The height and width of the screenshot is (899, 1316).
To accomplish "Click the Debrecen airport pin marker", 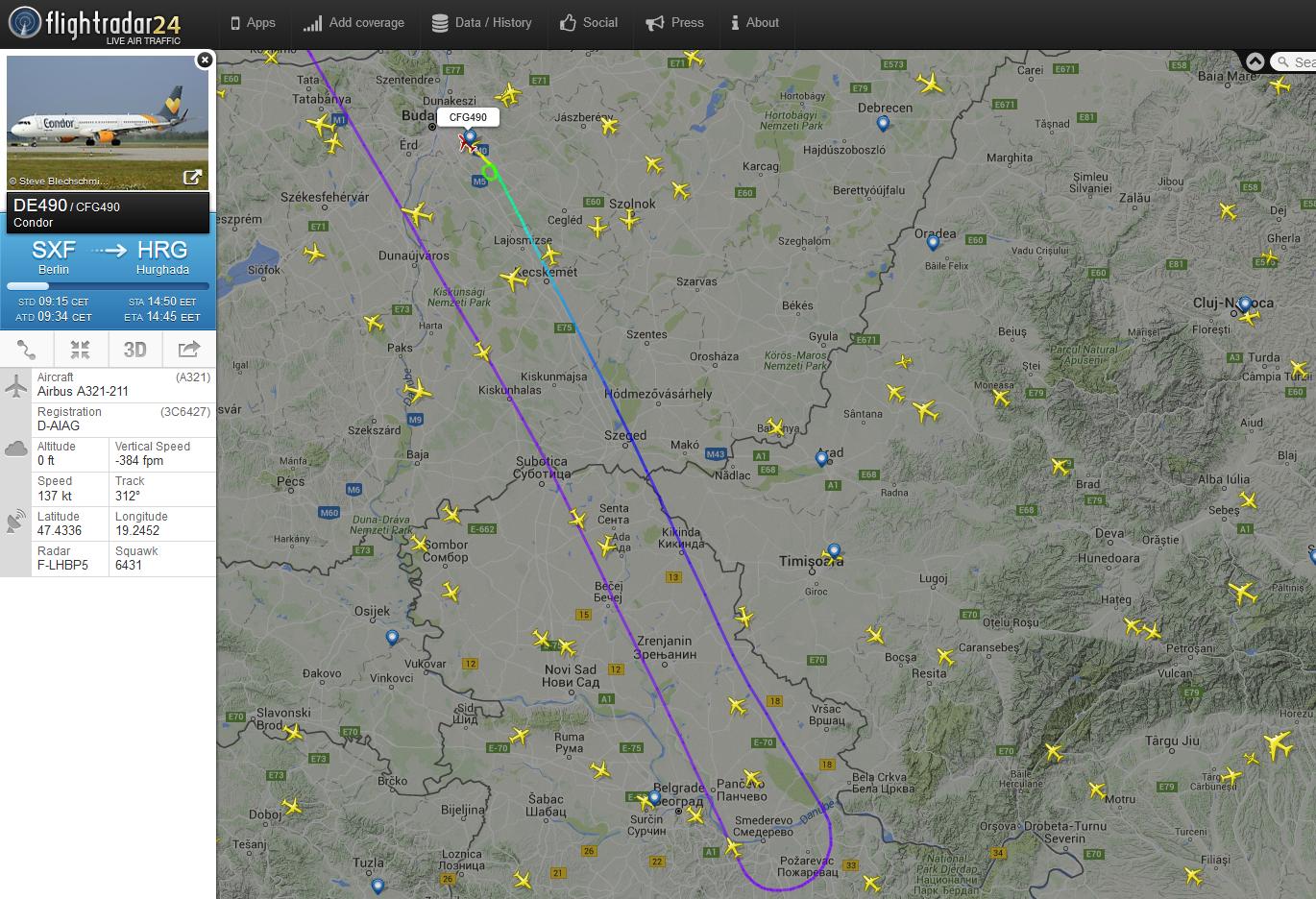I will coord(883,124).
